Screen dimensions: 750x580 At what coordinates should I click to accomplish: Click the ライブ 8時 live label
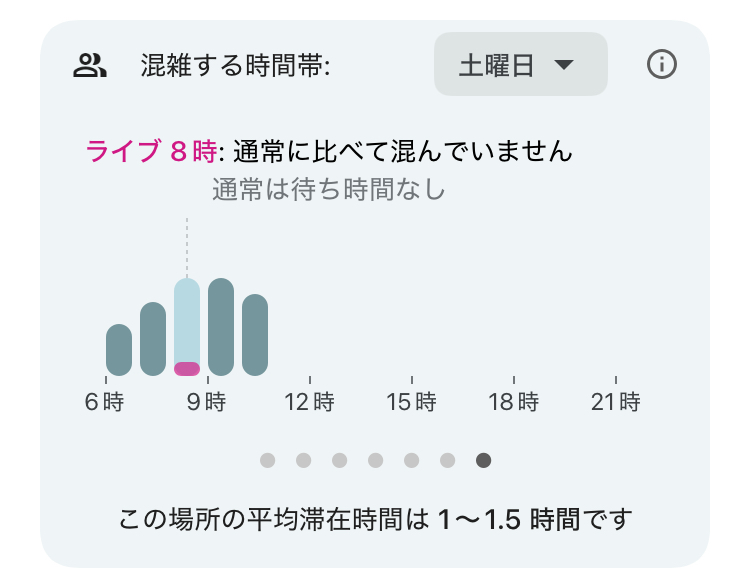point(151,152)
